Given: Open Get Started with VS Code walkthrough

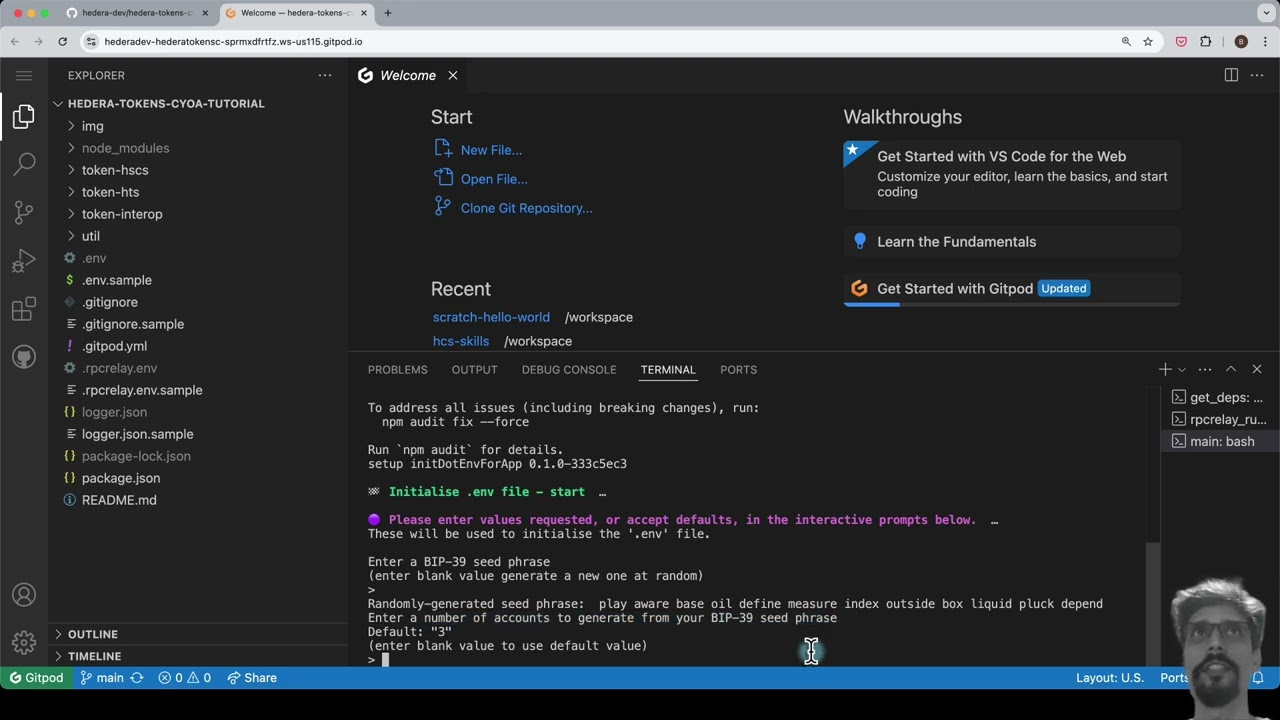Looking at the screenshot, I should point(1012,173).
